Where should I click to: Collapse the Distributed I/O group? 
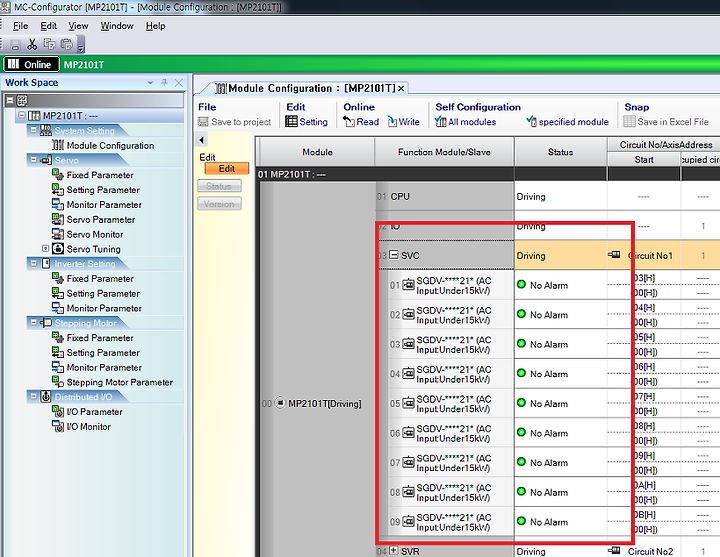[x=33, y=396]
